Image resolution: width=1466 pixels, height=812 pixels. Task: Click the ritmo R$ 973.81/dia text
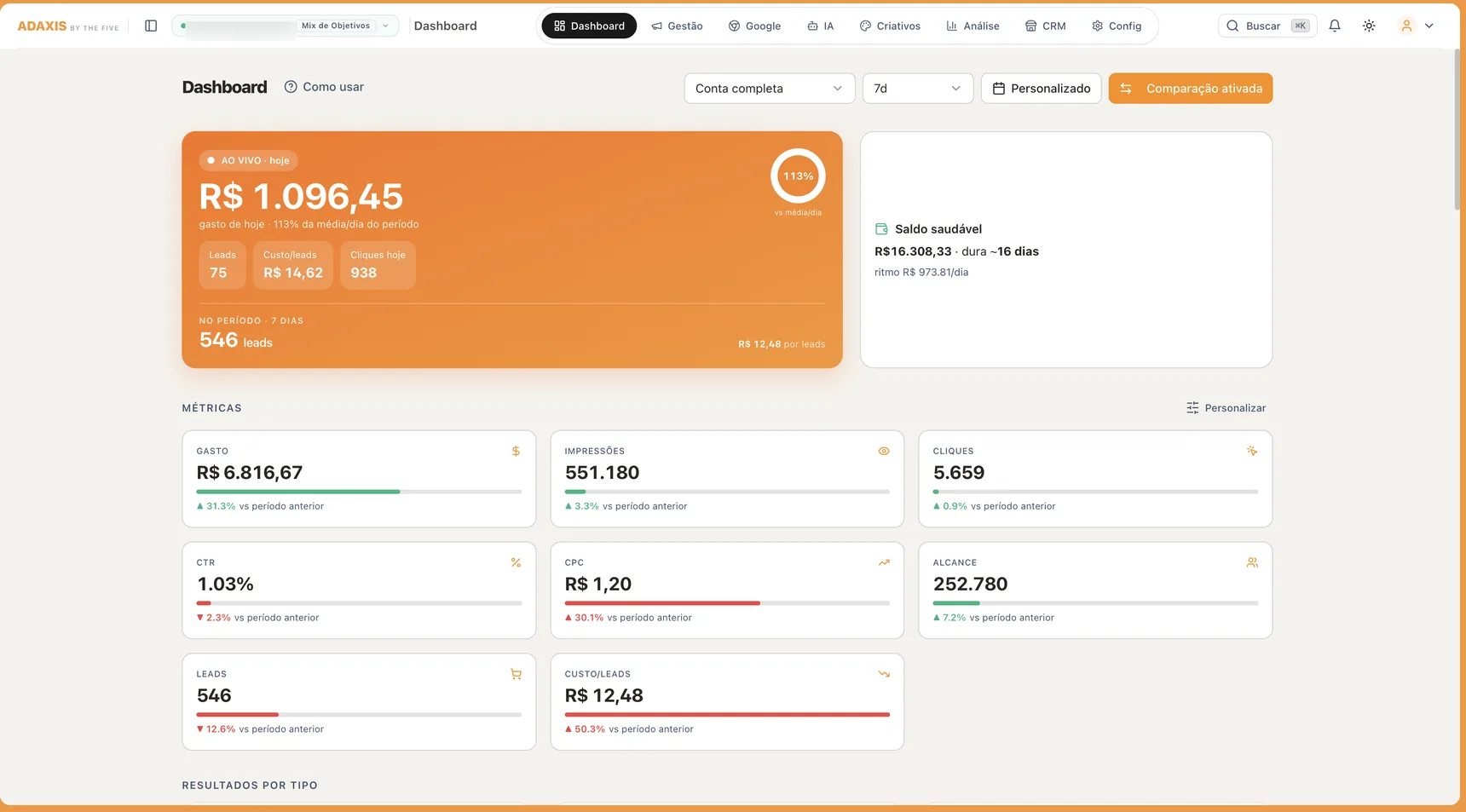[921, 273]
